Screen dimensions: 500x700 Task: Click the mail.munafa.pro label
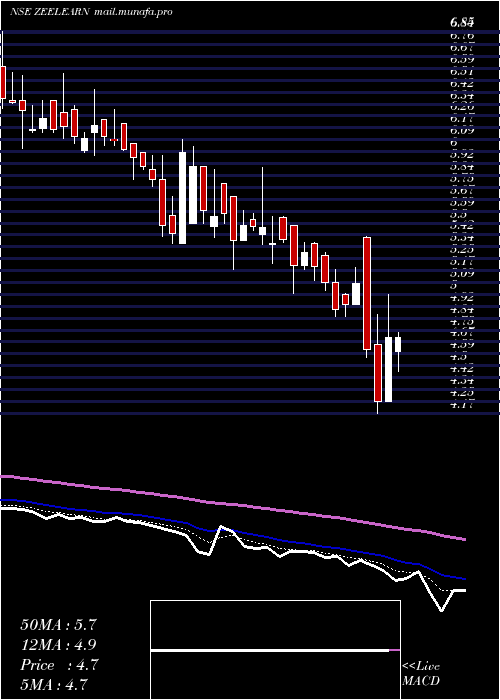(x=133, y=12)
